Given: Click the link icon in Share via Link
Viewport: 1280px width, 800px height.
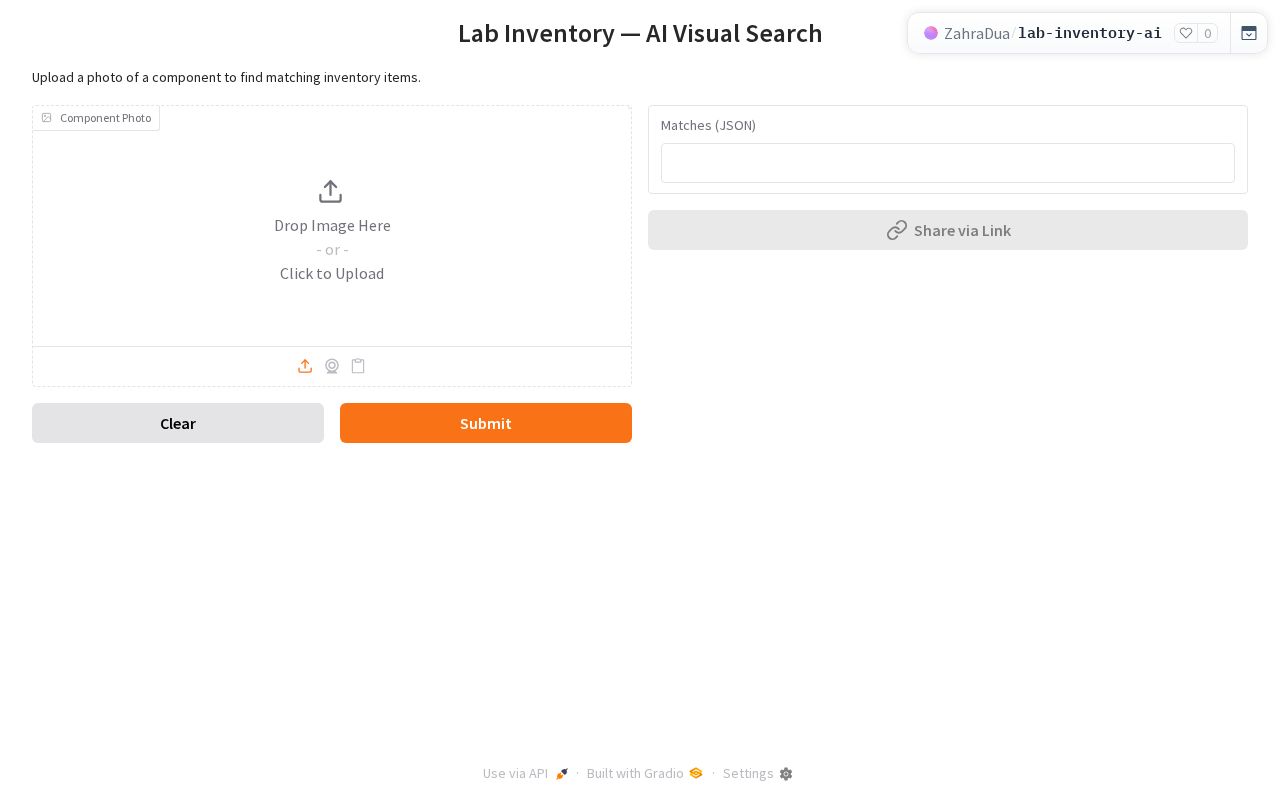Looking at the screenshot, I should [897, 230].
